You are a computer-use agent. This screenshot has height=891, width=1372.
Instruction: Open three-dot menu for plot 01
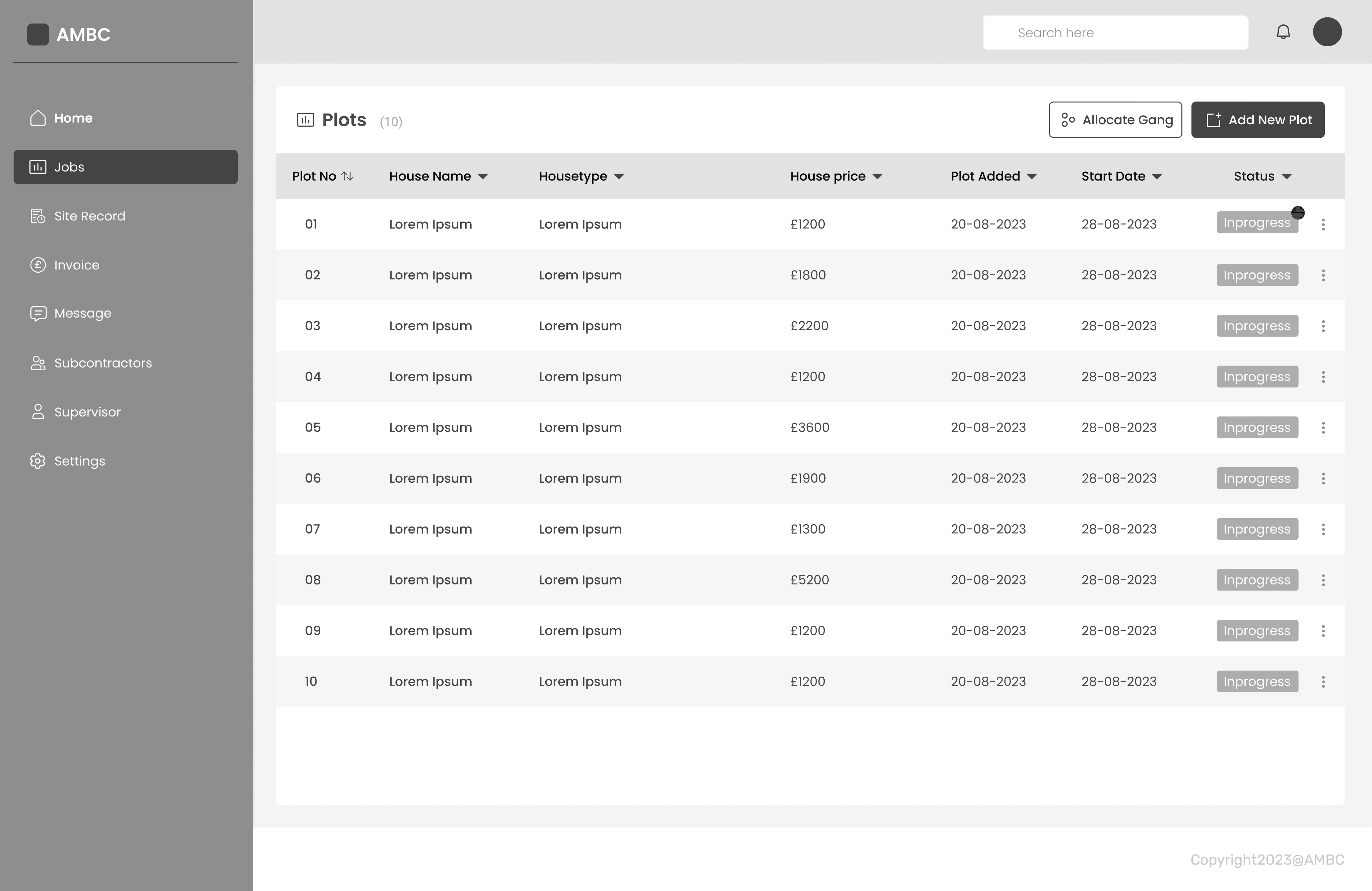pyautogui.click(x=1323, y=225)
